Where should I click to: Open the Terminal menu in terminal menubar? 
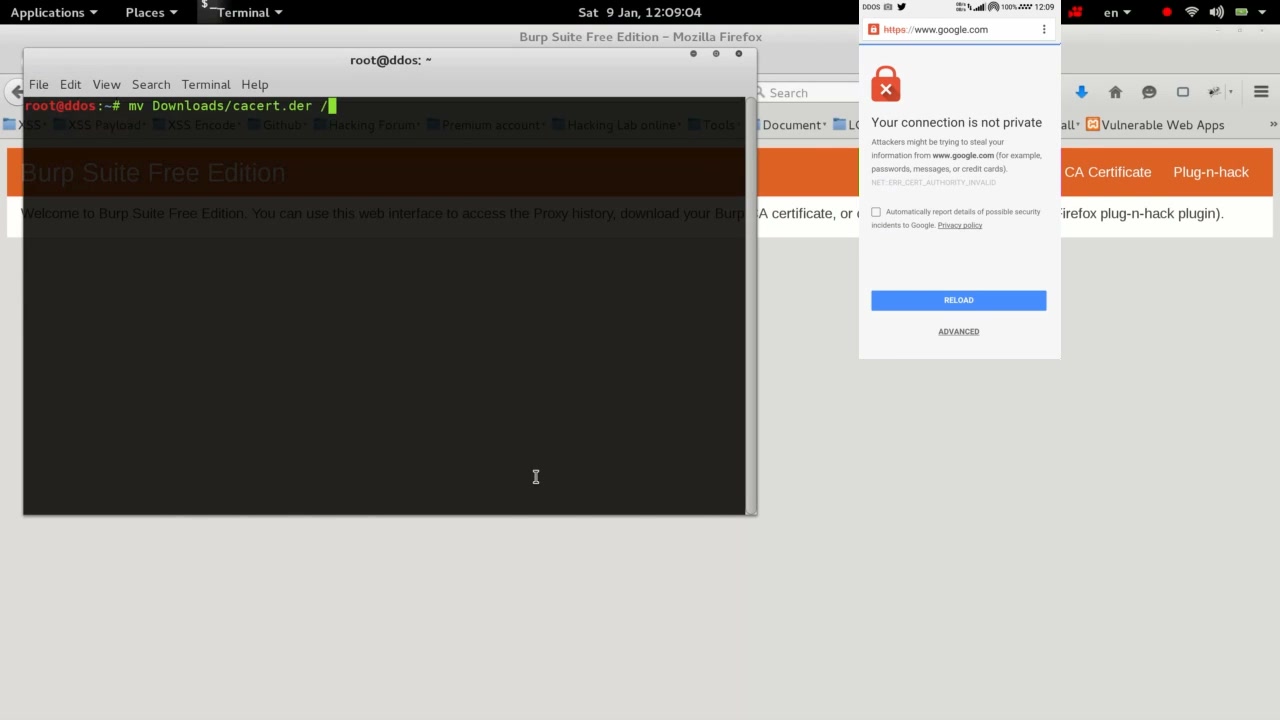[x=206, y=84]
